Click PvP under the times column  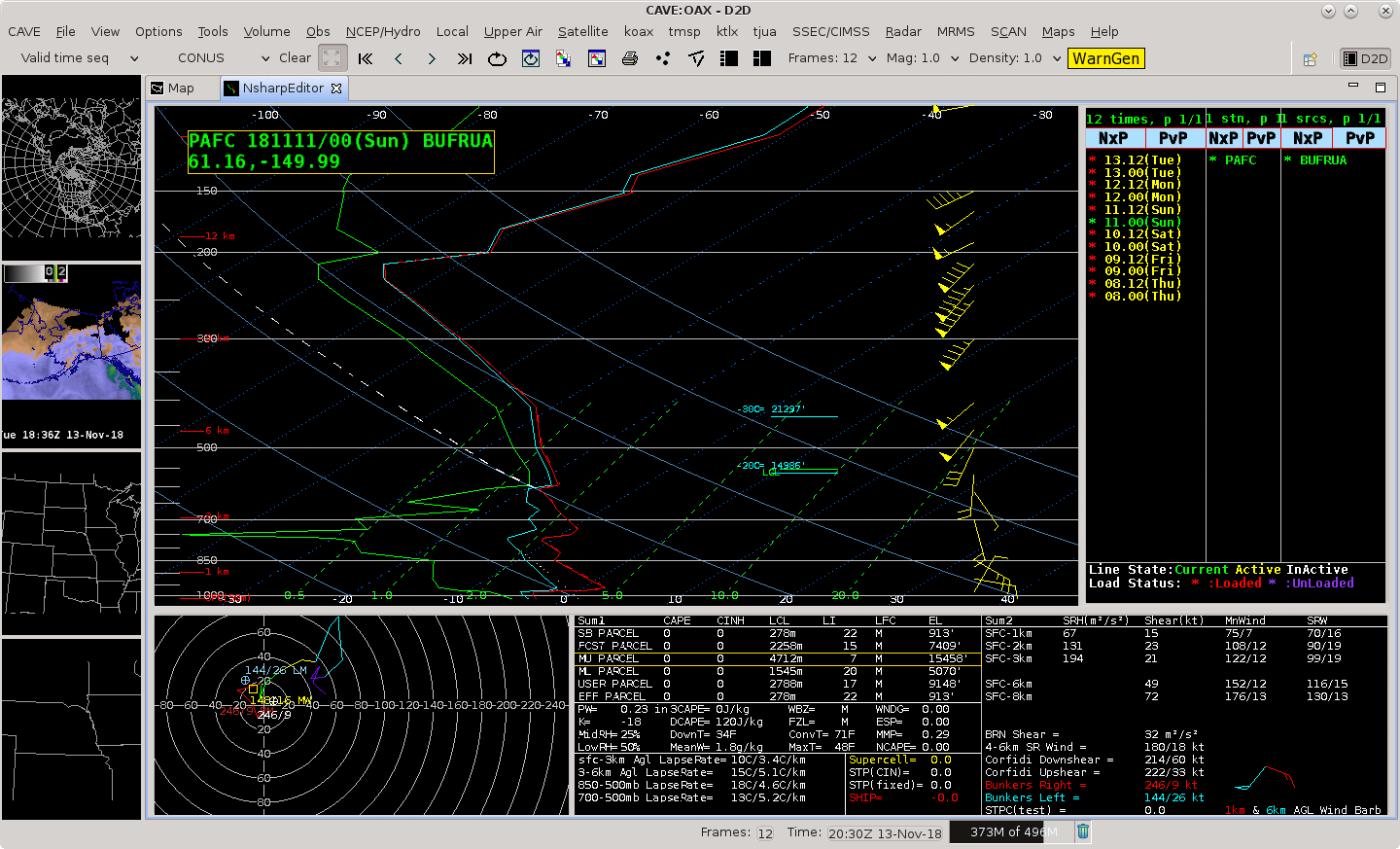(x=1173, y=138)
